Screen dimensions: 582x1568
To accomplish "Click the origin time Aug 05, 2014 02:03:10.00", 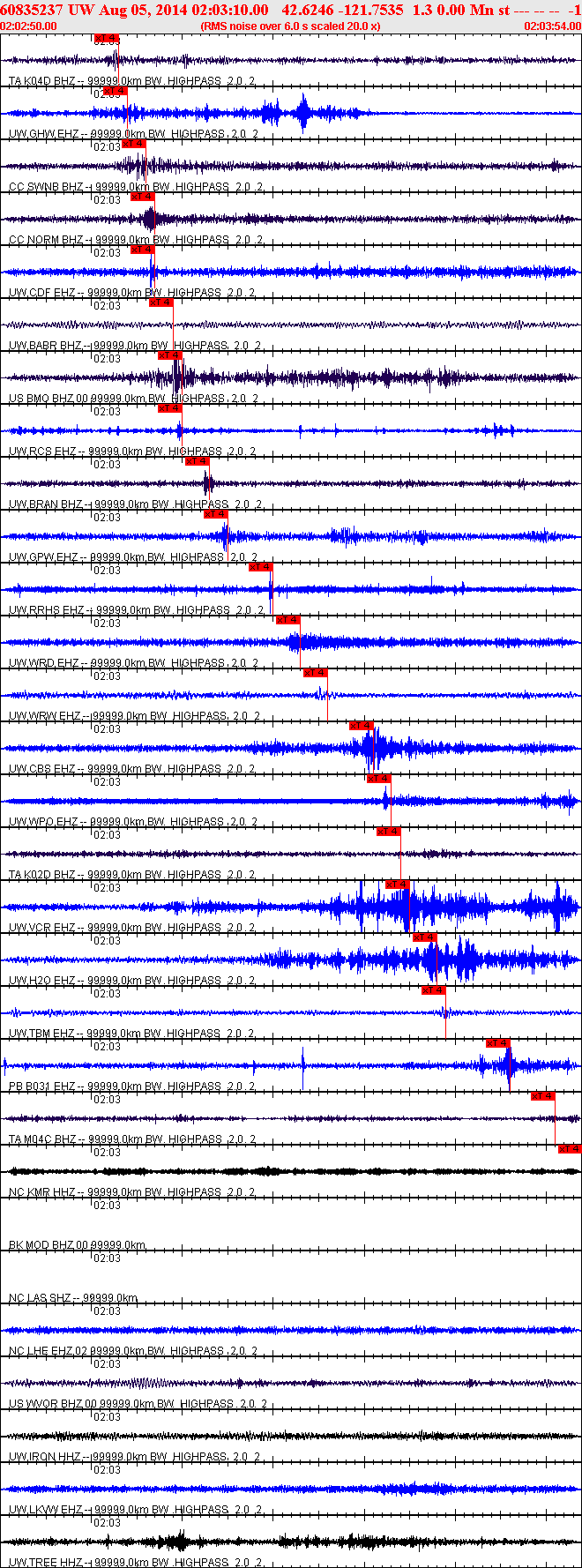I will click(183, 10).
